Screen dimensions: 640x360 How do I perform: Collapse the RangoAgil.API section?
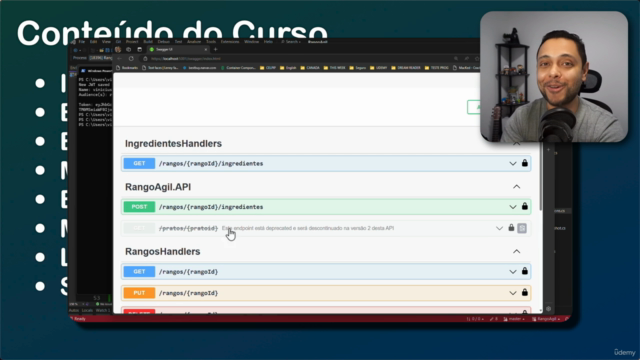tap(516, 187)
